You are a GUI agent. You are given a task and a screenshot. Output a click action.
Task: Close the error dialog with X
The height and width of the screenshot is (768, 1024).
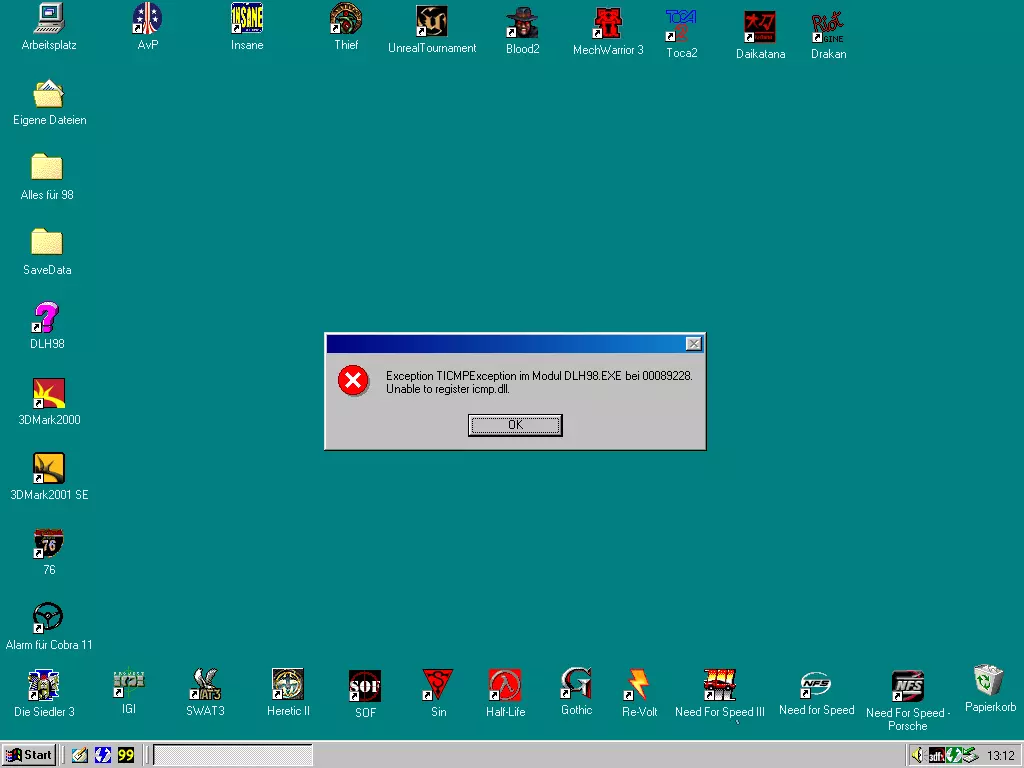694,344
